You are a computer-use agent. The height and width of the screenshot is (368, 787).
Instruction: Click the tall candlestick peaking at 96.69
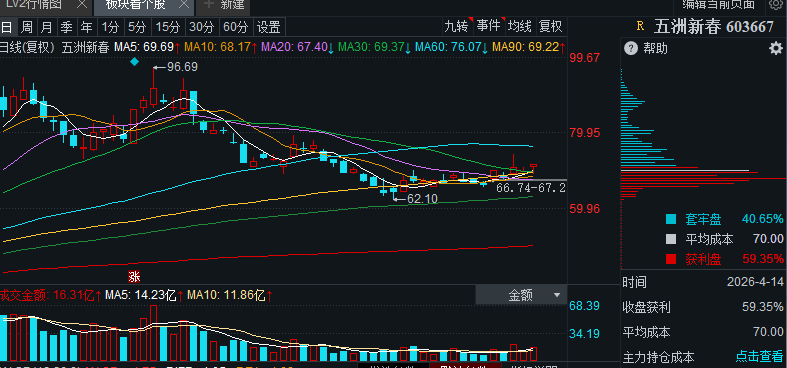point(154,88)
